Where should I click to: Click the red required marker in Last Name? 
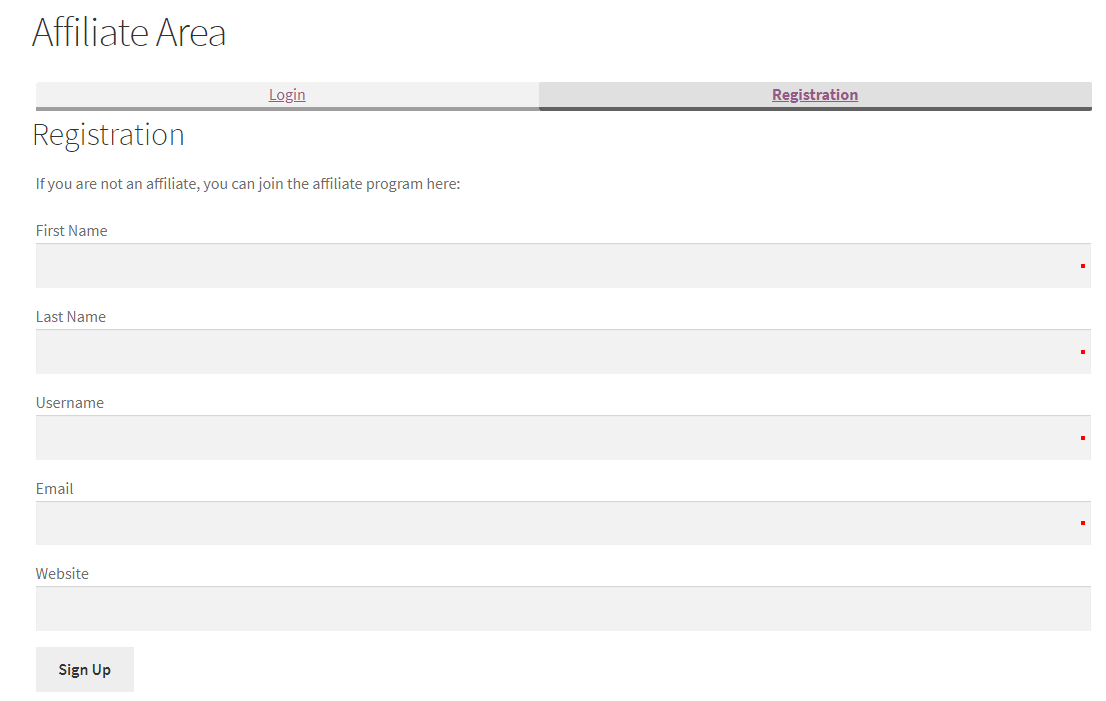click(x=1082, y=352)
